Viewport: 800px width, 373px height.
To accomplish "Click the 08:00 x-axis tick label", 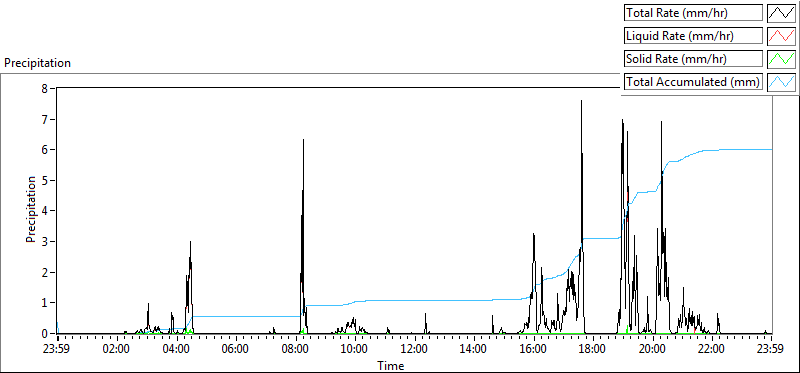I will click(x=295, y=350).
